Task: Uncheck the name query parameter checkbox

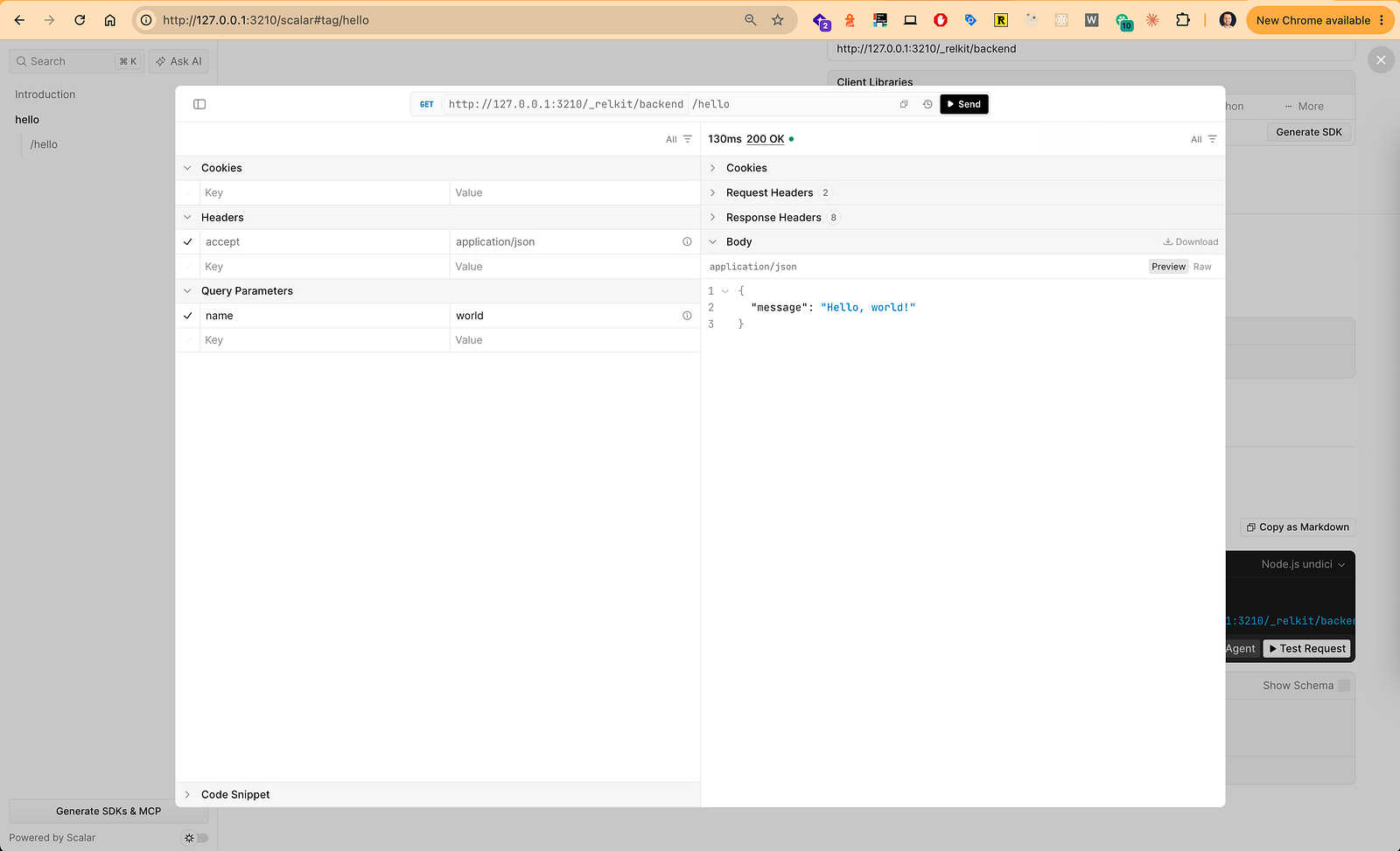Action: (x=187, y=316)
